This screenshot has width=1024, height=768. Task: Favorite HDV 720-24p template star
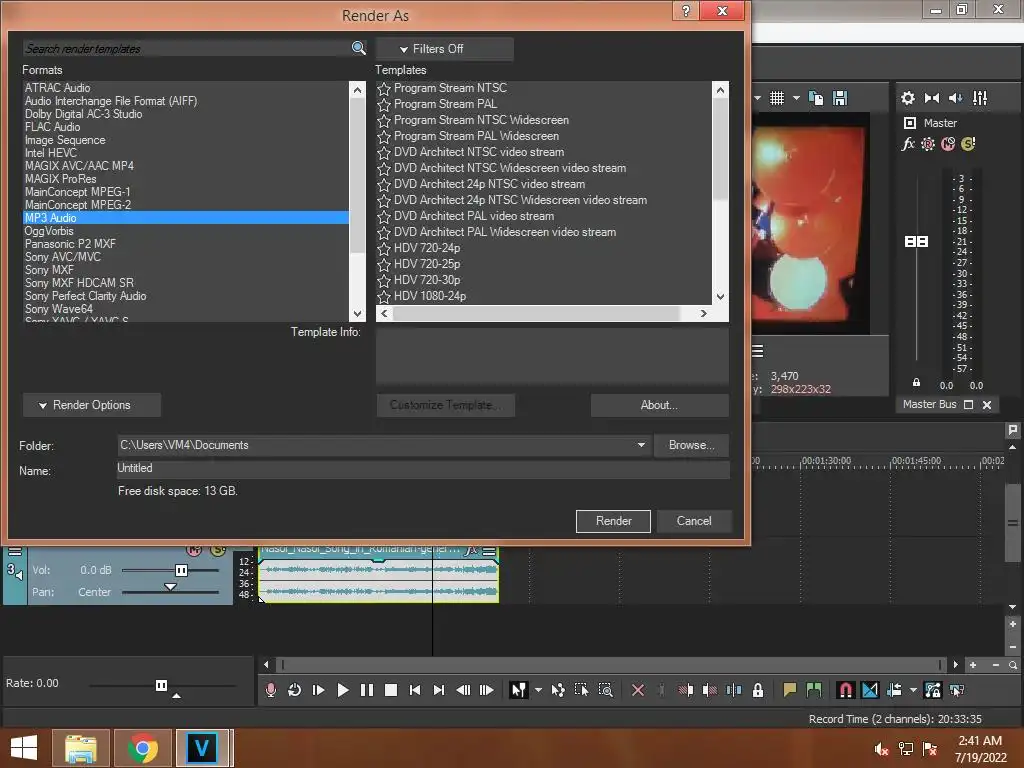coord(384,248)
